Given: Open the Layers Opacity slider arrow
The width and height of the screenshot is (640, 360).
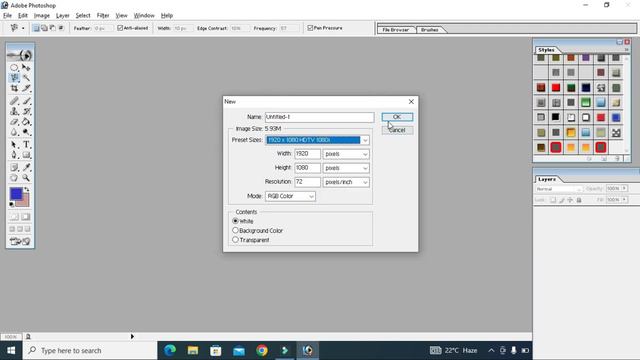Looking at the screenshot, I should 624,189.
